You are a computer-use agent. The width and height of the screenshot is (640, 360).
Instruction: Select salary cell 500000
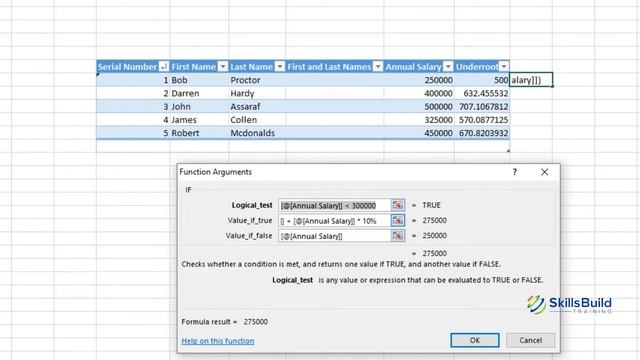pos(419,107)
